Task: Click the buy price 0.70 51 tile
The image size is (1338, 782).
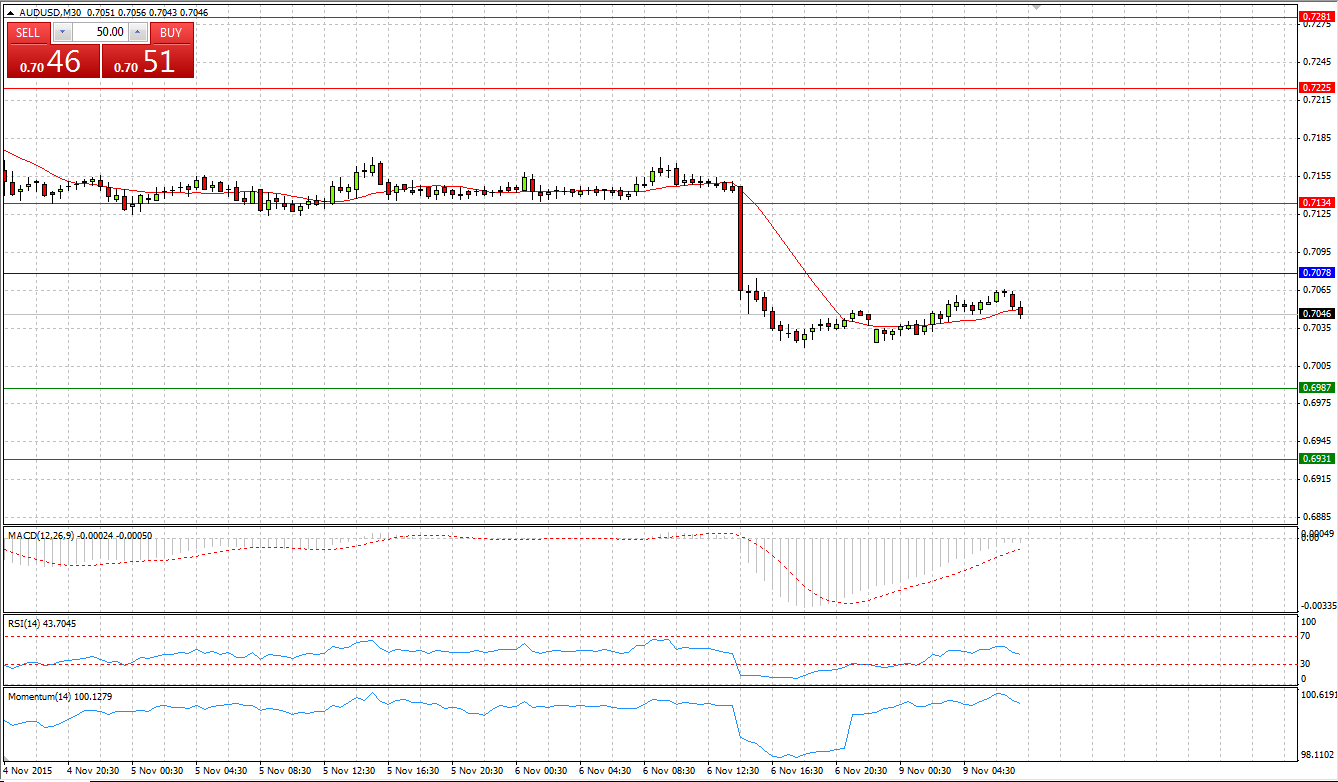Action: click(147, 61)
